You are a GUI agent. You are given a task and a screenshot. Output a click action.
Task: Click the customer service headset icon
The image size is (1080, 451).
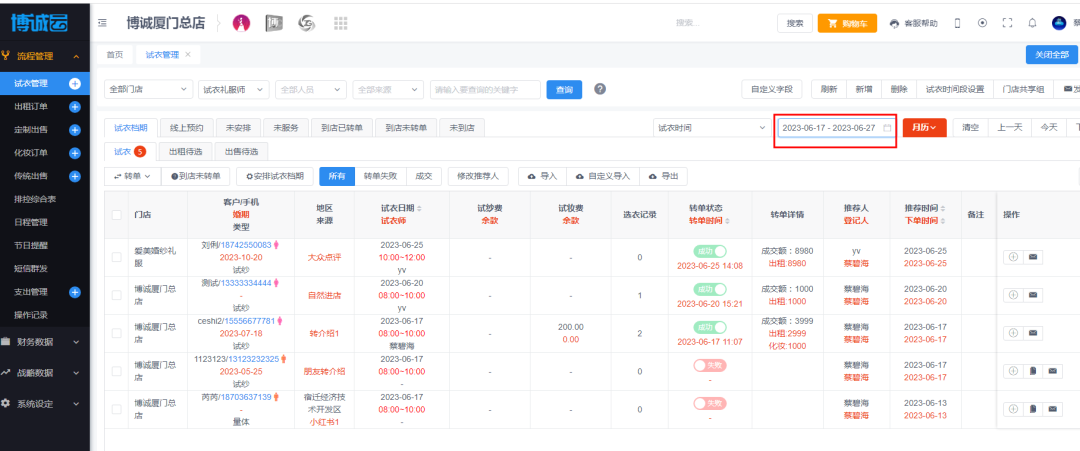(x=895, y=23)
